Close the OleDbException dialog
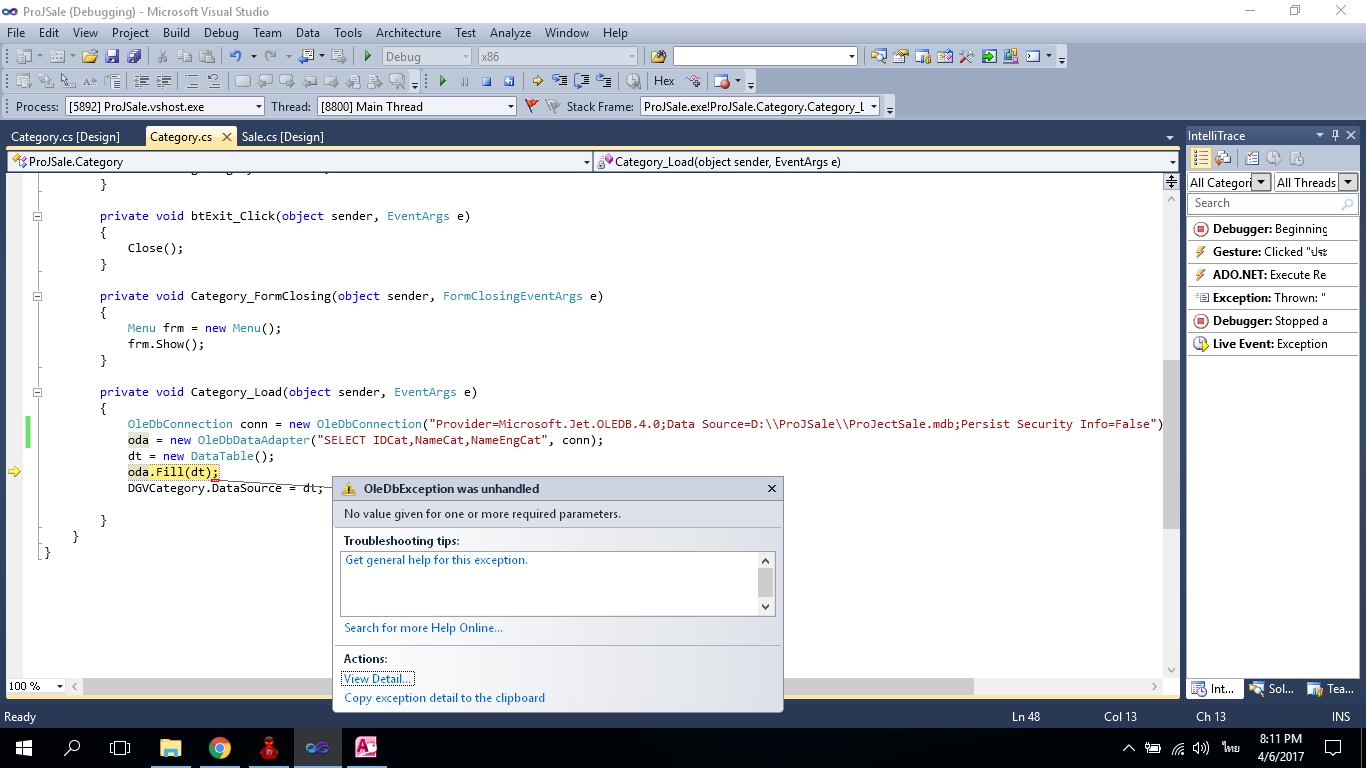1366x768 pixels. [x=771, y=489]
